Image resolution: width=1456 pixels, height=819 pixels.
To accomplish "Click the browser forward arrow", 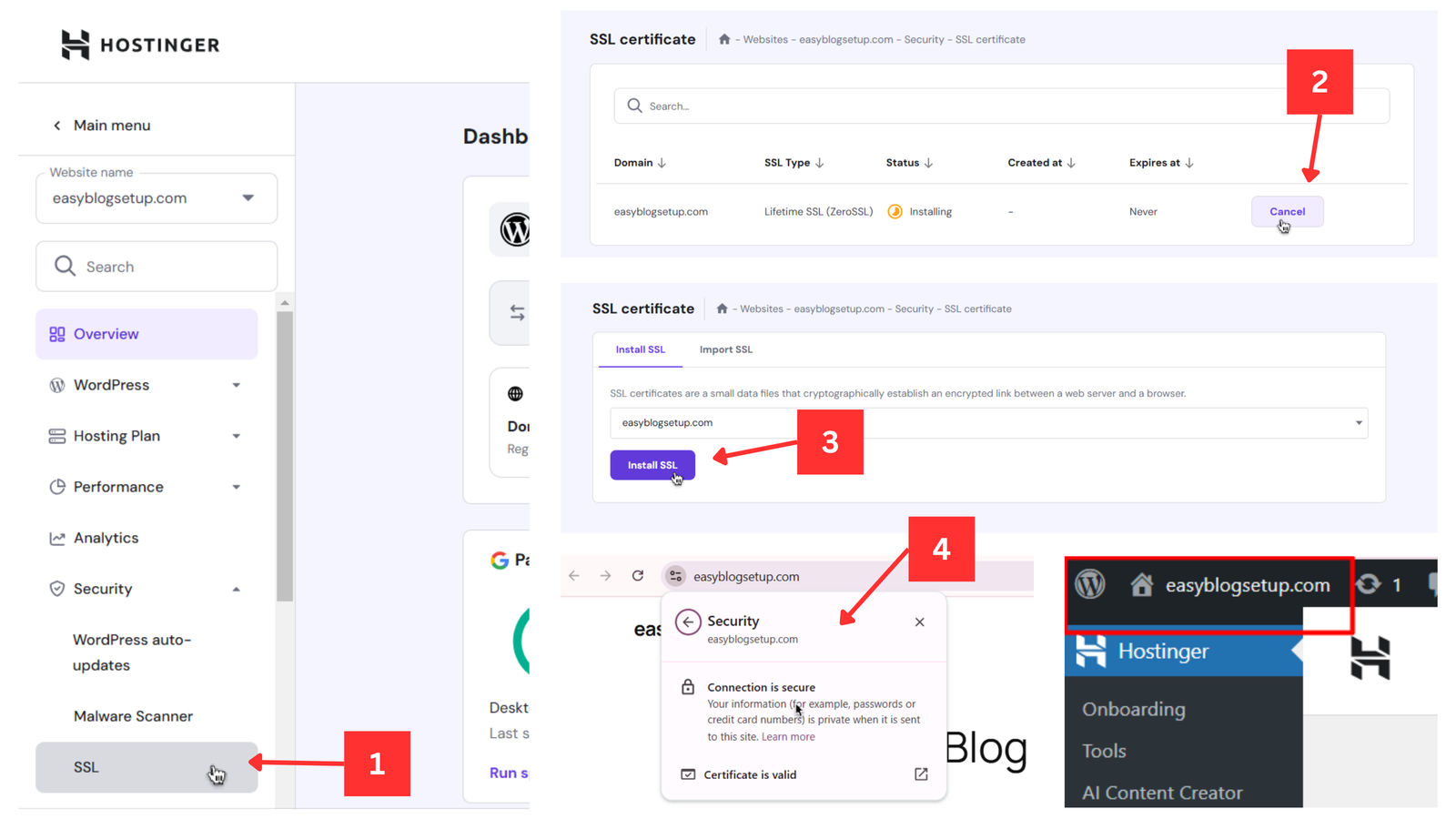I will pyautogui.click(x=605, y=576).
